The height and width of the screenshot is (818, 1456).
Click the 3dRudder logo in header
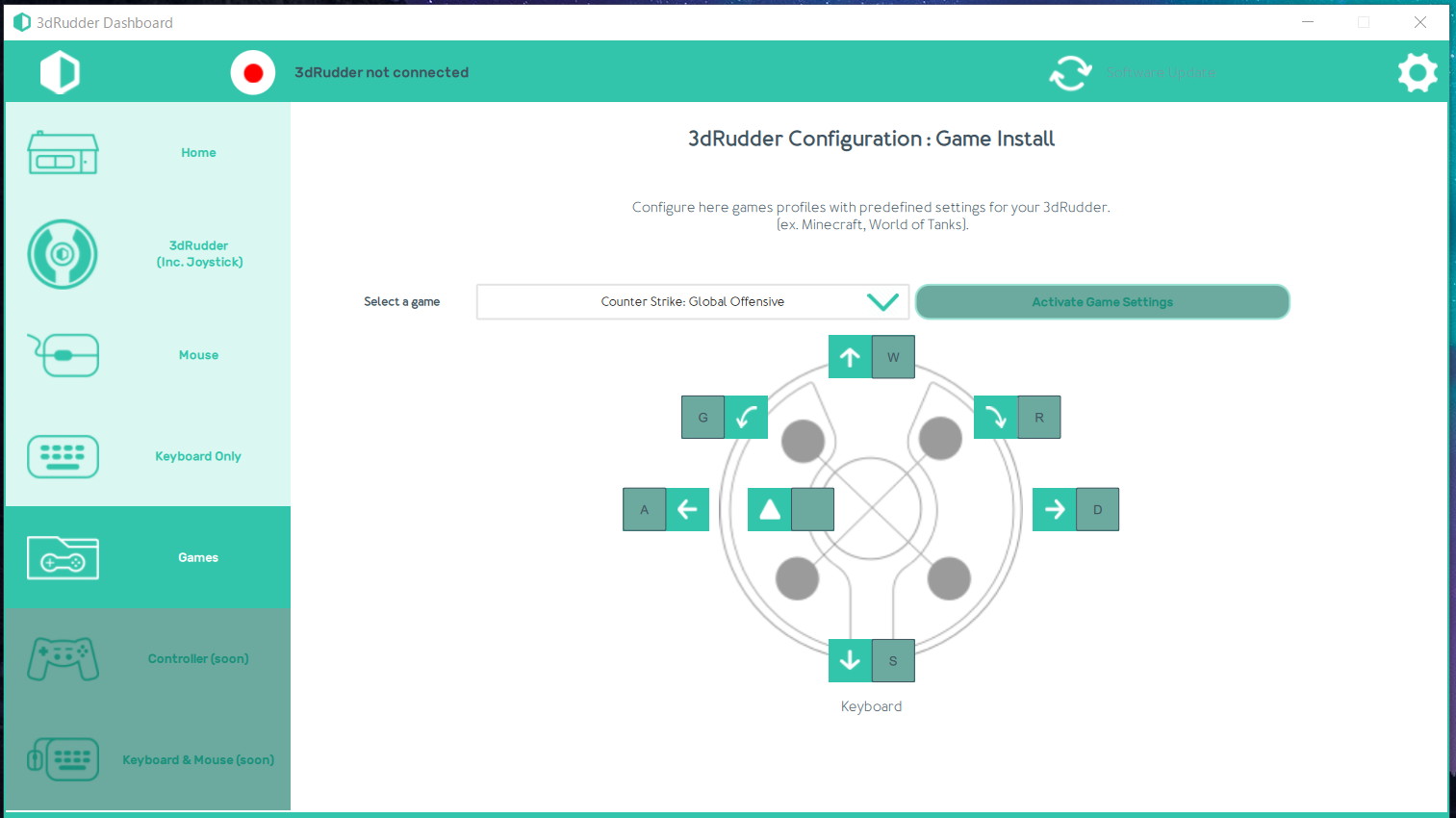tap(60, 72)
